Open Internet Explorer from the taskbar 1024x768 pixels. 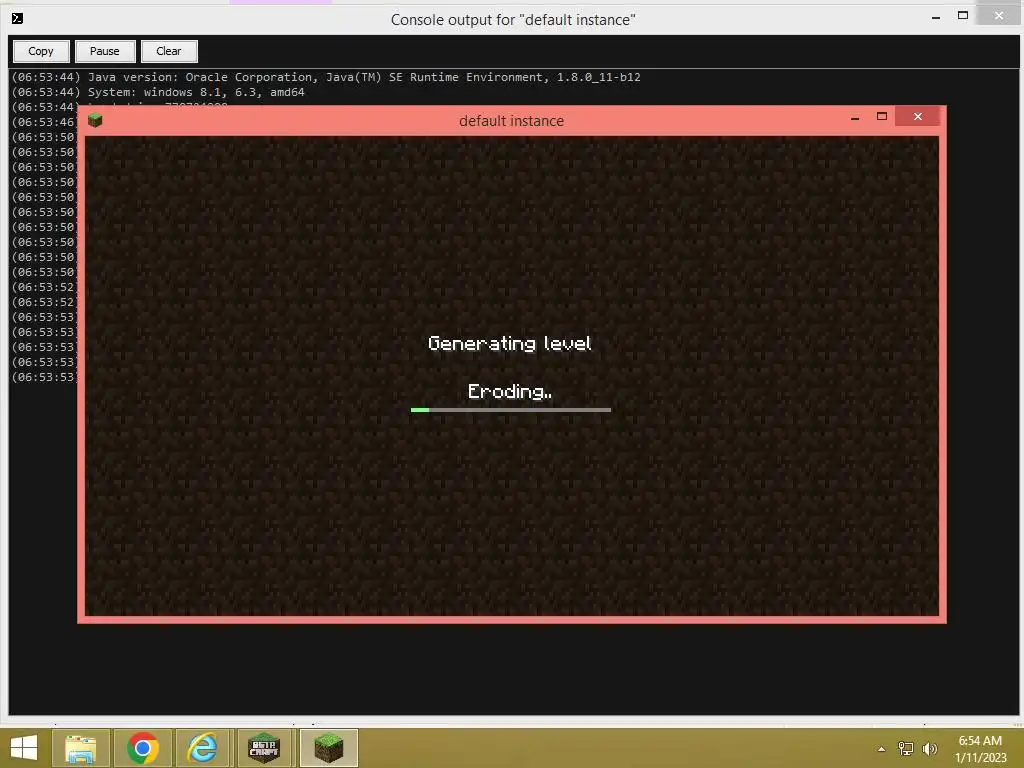click(202, 748)
